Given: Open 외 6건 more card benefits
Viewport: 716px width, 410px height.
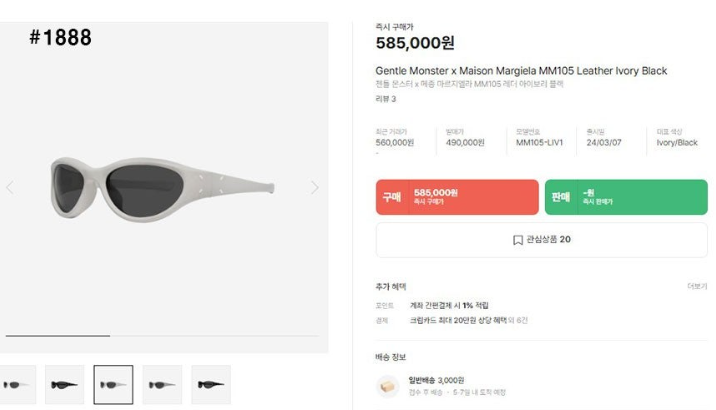Looking at the screenshot, I should coord(518,321).
